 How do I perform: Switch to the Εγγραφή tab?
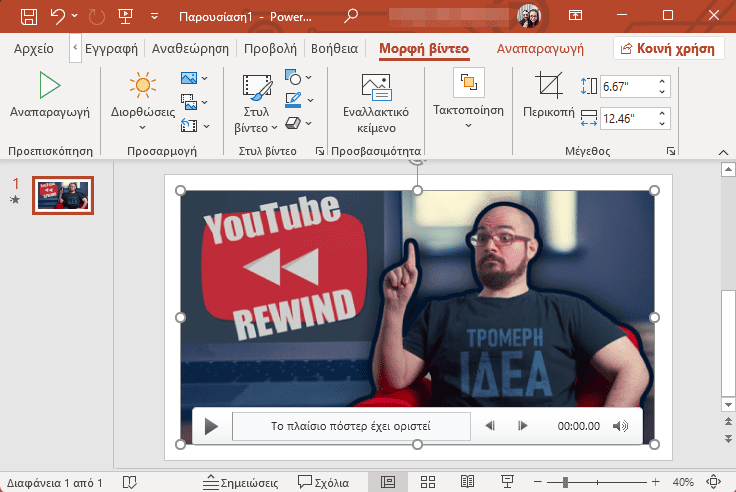111,49
